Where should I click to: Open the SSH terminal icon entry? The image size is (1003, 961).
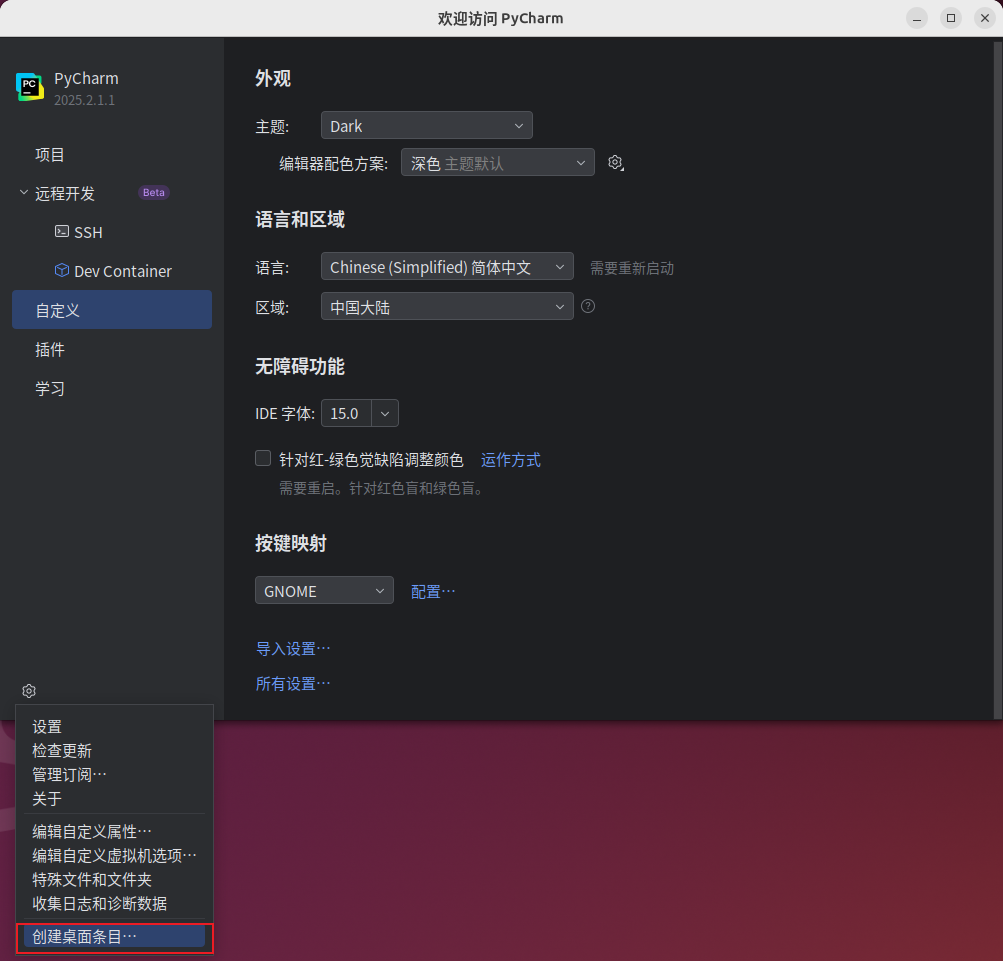point(62,232)
